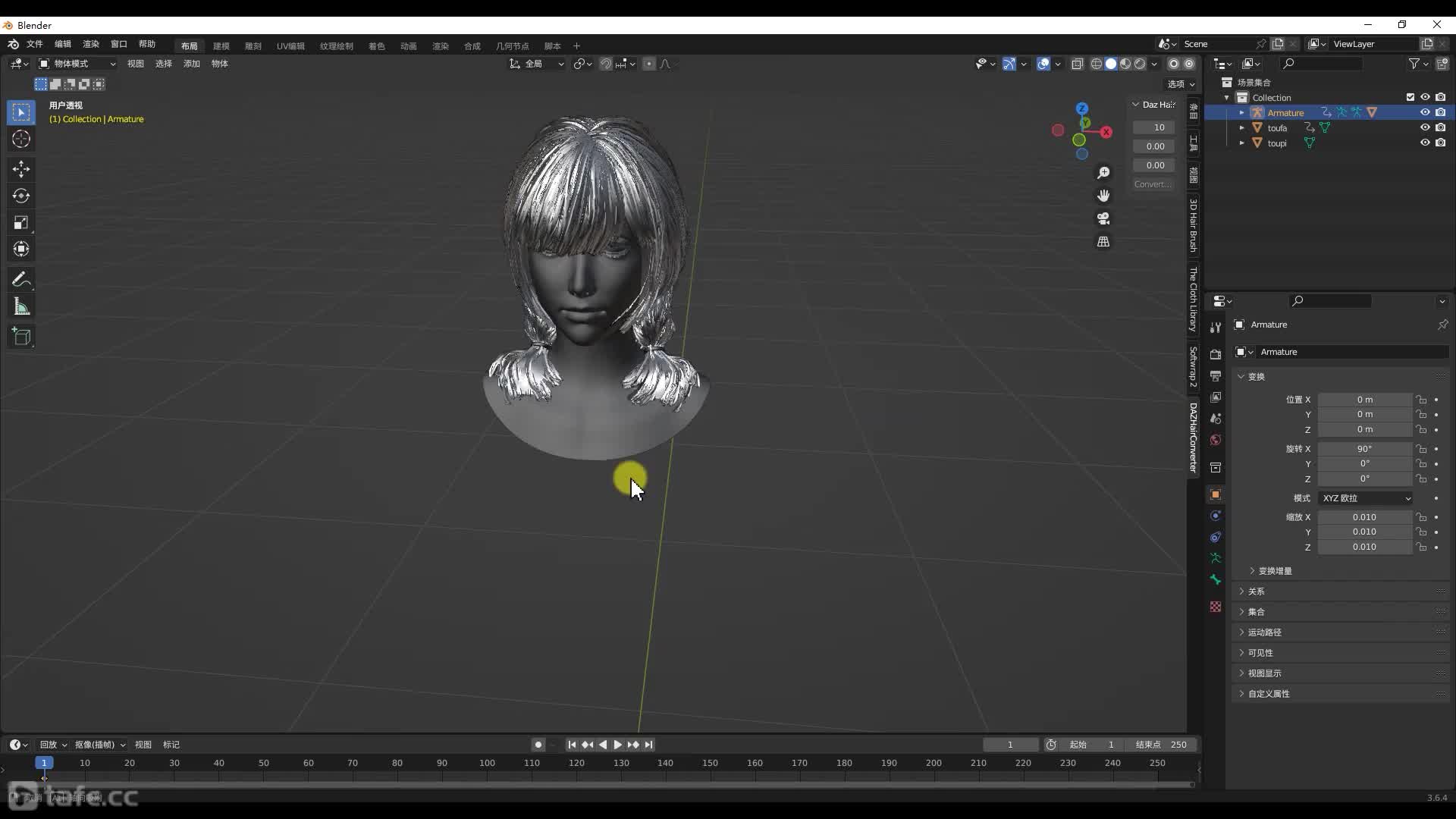Open the rotation mode XYZ dropdown
The image size is (1456, 819).
(1365, 498)
